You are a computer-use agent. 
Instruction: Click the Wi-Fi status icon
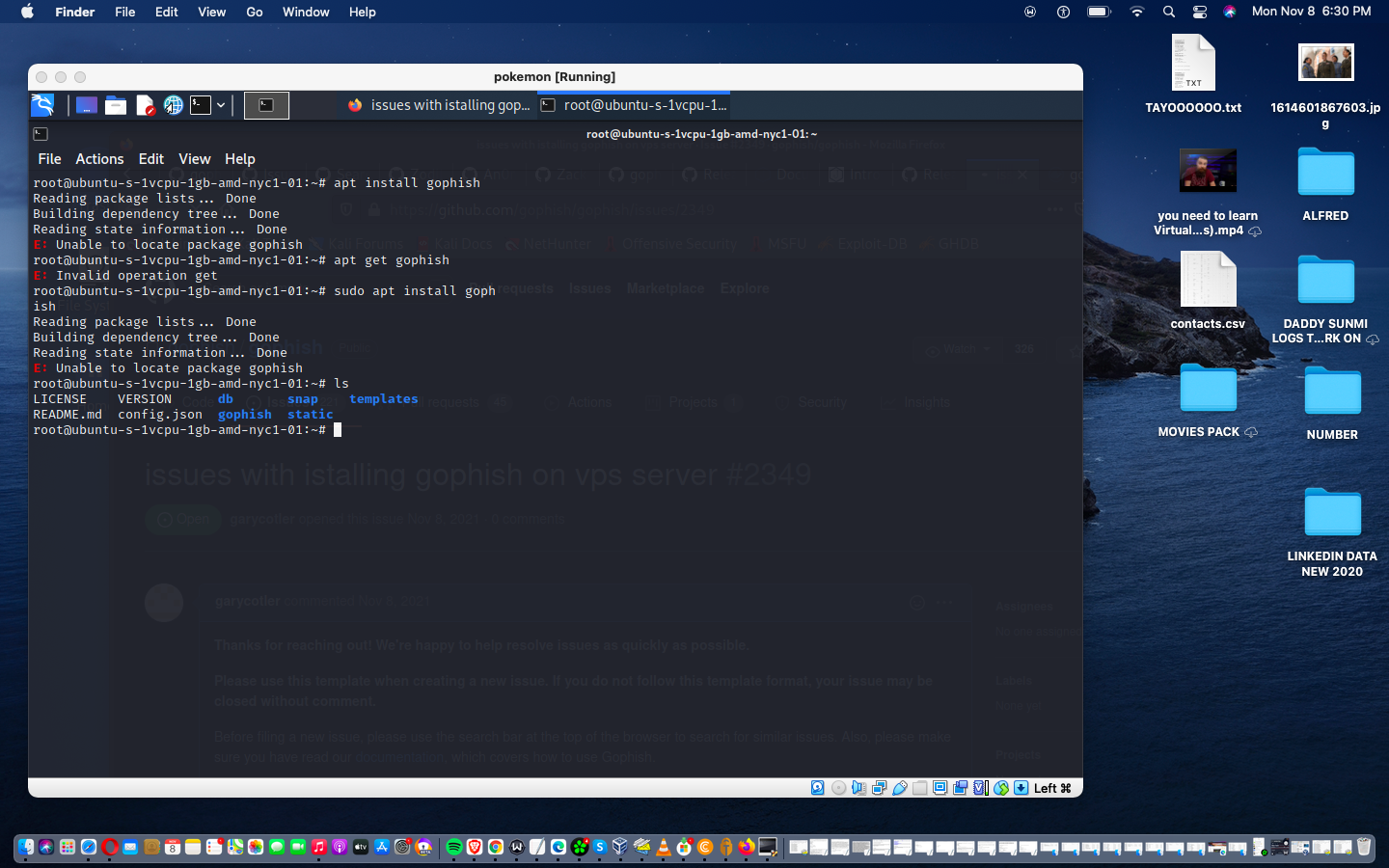(1136, 12)
